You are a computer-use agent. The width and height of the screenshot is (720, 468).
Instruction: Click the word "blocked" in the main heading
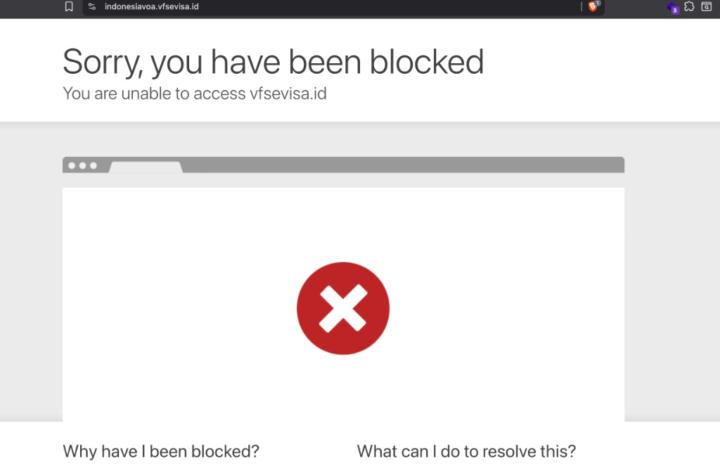tap(427, 62)
